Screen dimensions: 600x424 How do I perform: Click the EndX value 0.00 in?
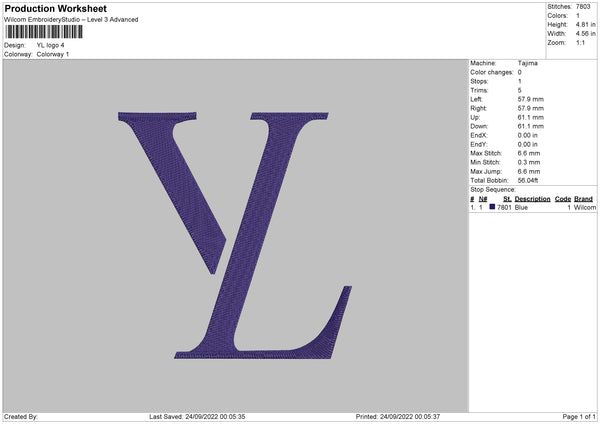[528, 135]
